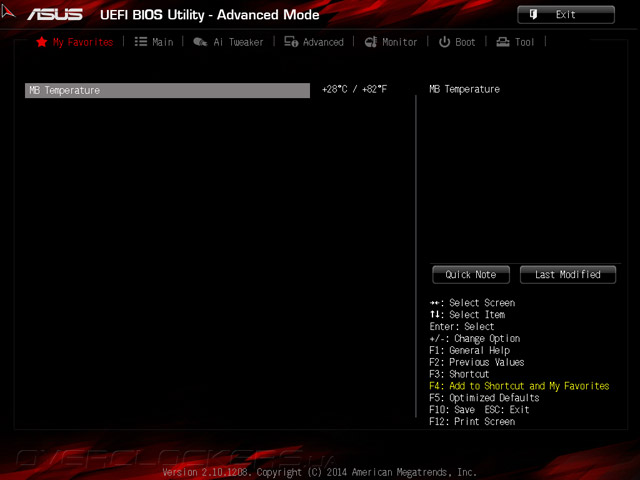Screen dimensions: 640x480
Task: Click the Exit button
Action: 566,15
